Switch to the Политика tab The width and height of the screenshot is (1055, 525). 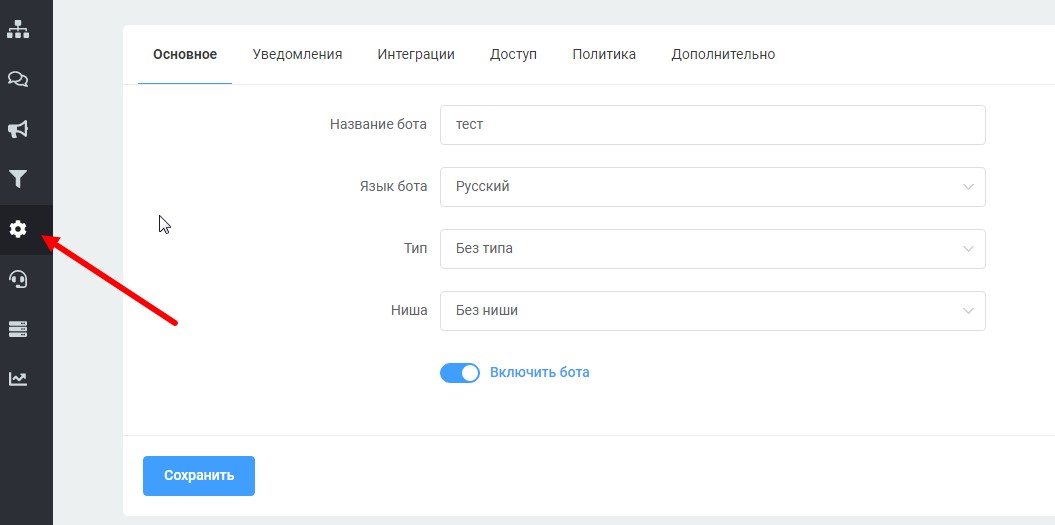point(604,54)
